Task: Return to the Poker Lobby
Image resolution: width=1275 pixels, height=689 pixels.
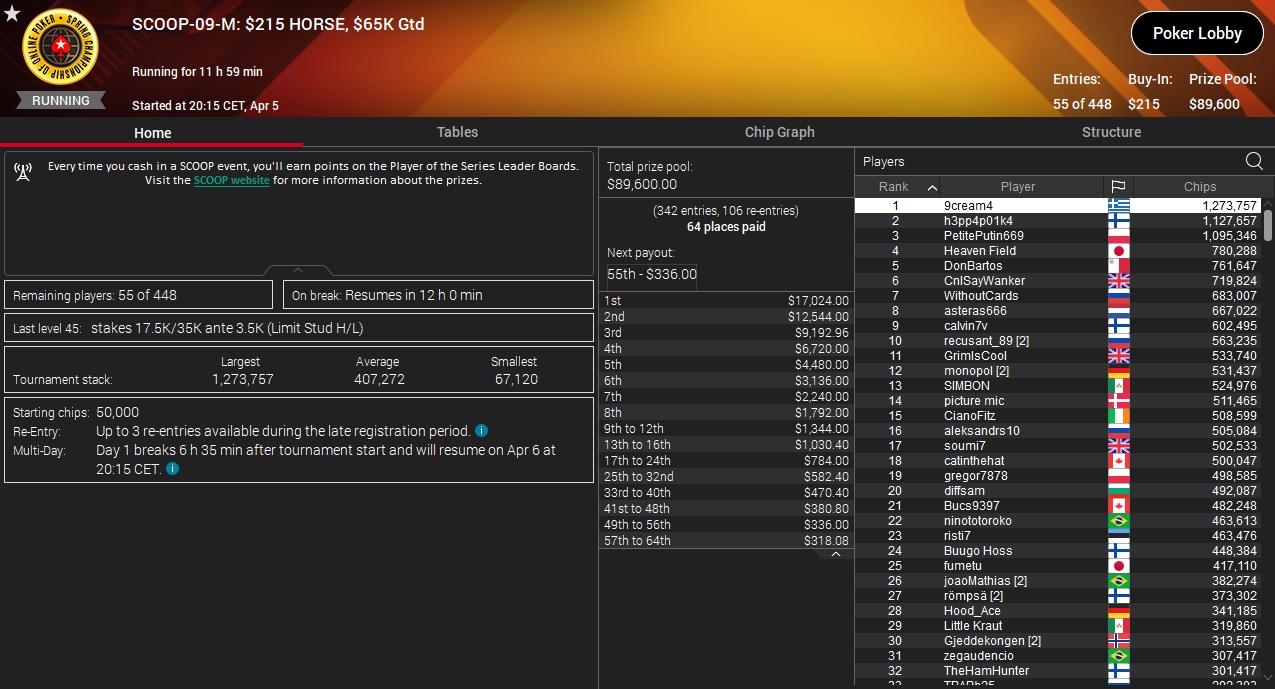Action: coord(1197,33)
